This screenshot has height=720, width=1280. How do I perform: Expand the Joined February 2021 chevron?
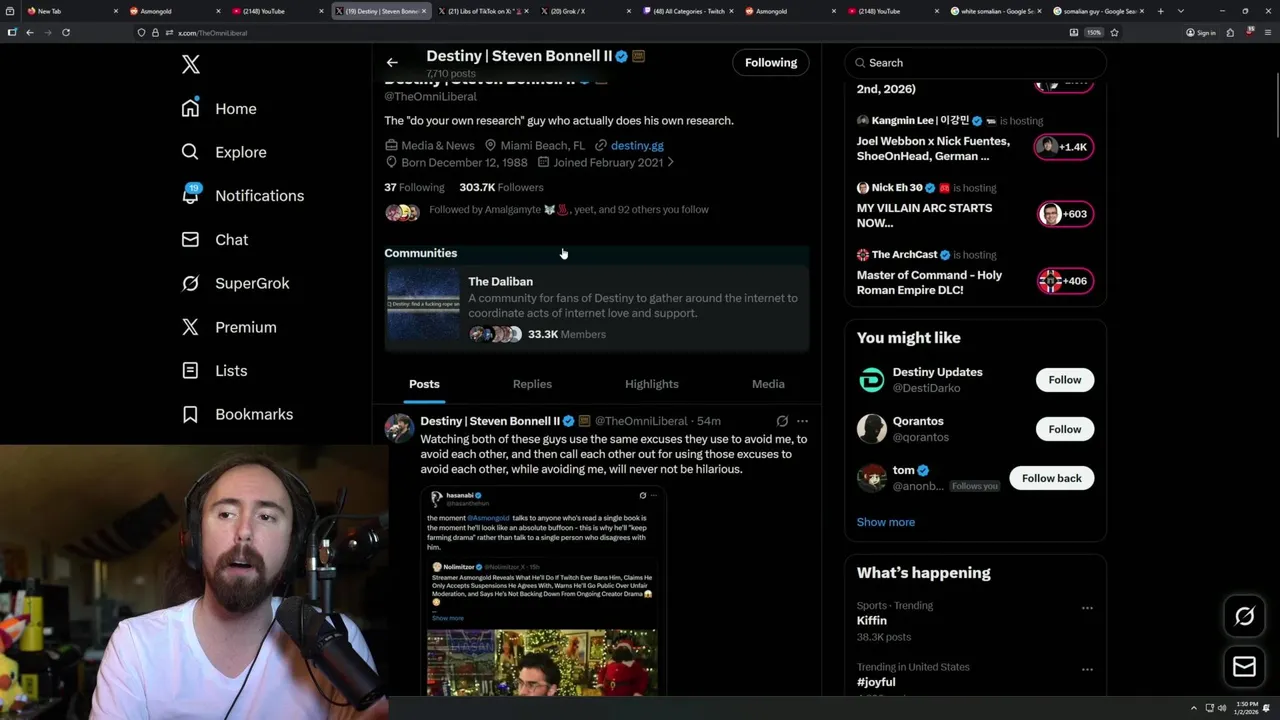click(670, 162)
